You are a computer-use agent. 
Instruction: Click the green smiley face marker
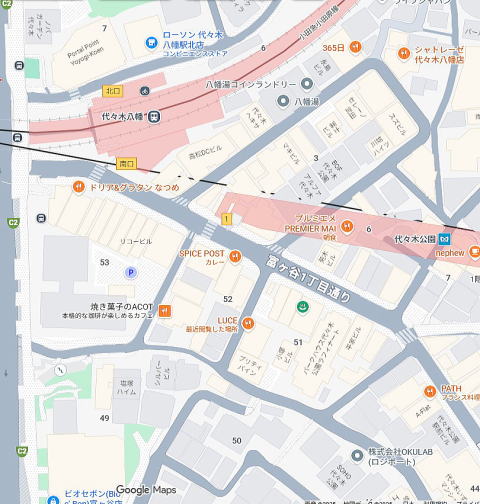[x=302, y=307]
